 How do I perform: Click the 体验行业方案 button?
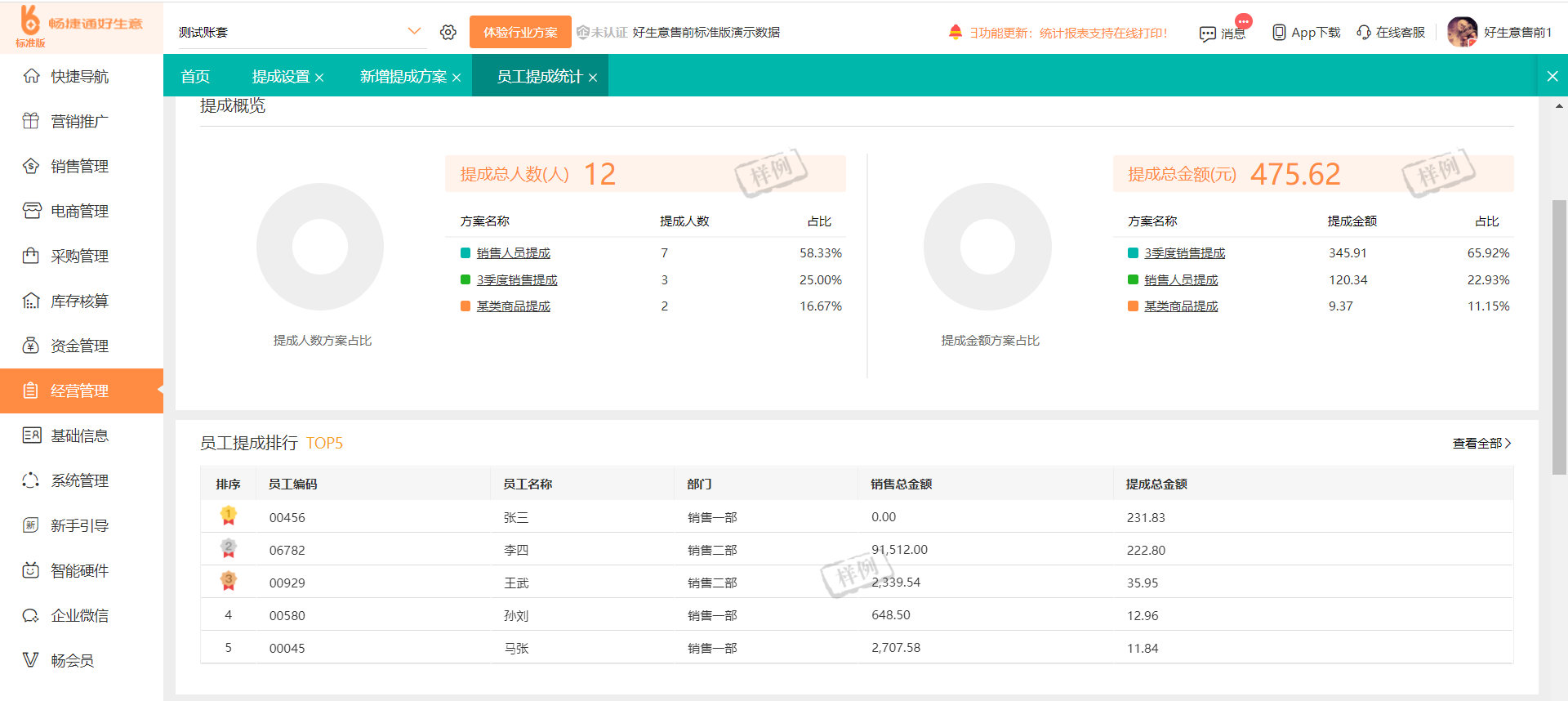(x=520, y=32)
